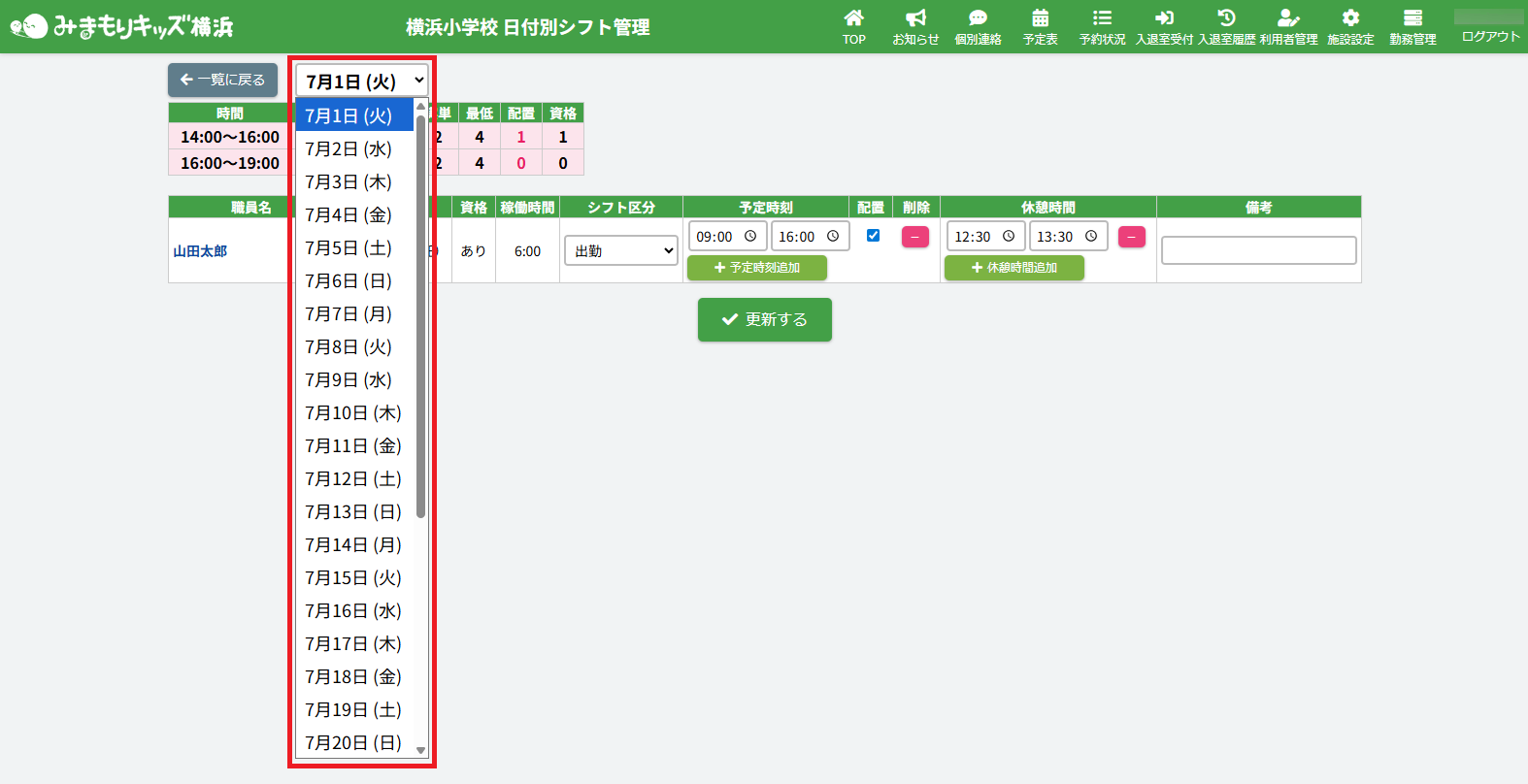Open the シフト区分 dropdown set to 出勤
1528x784 pixels.
coord(621,250)
